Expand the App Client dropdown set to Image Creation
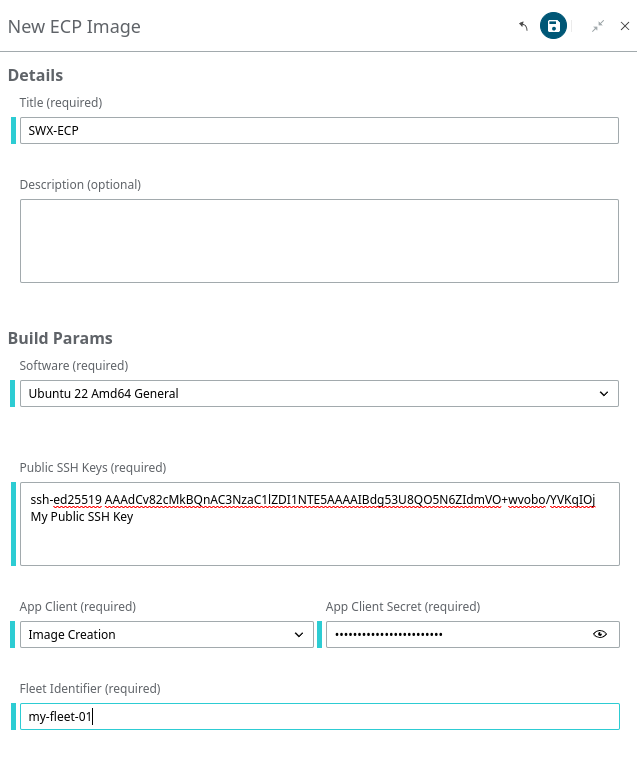 (167, 634)
